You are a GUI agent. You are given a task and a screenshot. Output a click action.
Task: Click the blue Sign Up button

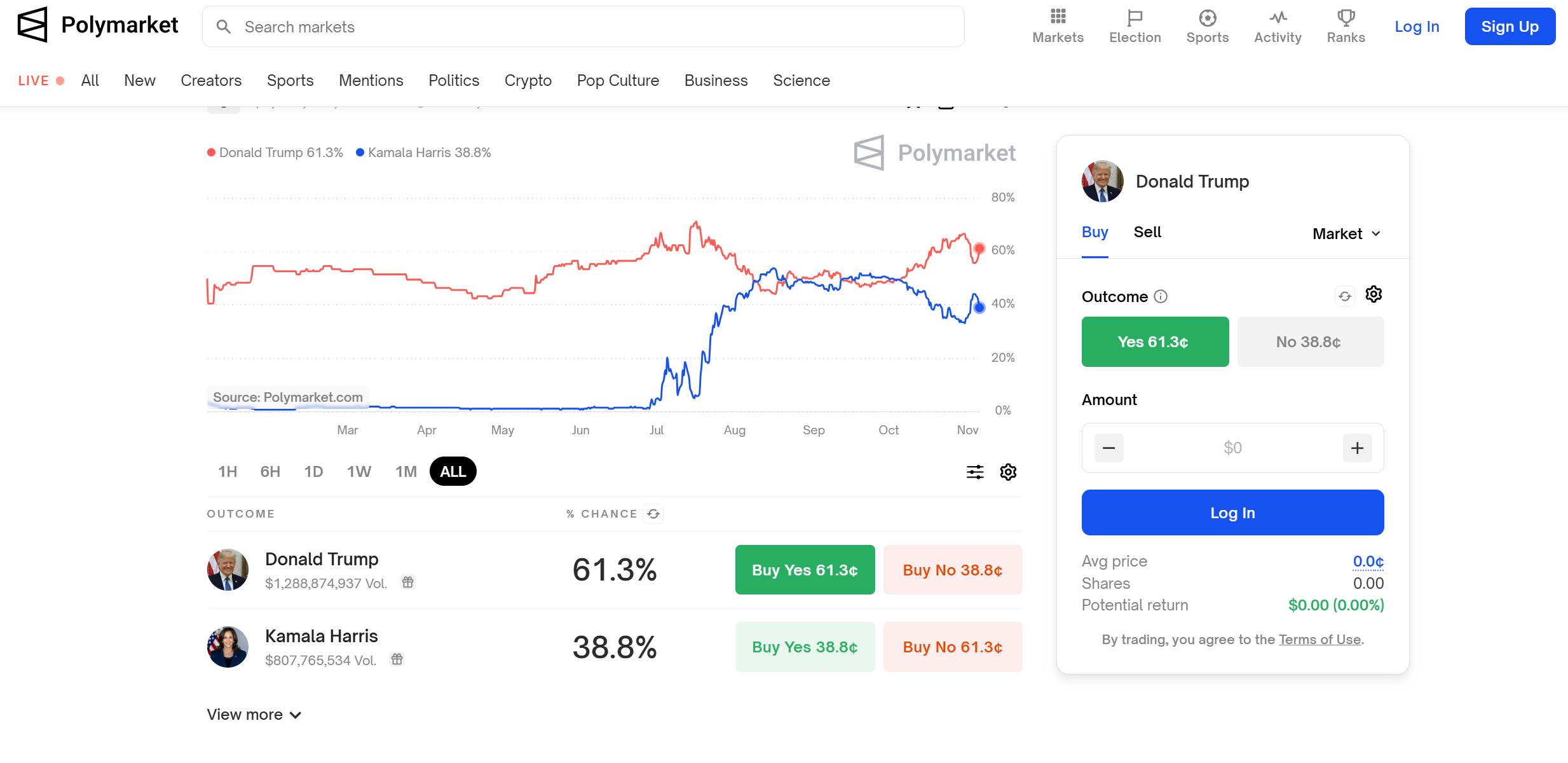[x=1510, y=27]
